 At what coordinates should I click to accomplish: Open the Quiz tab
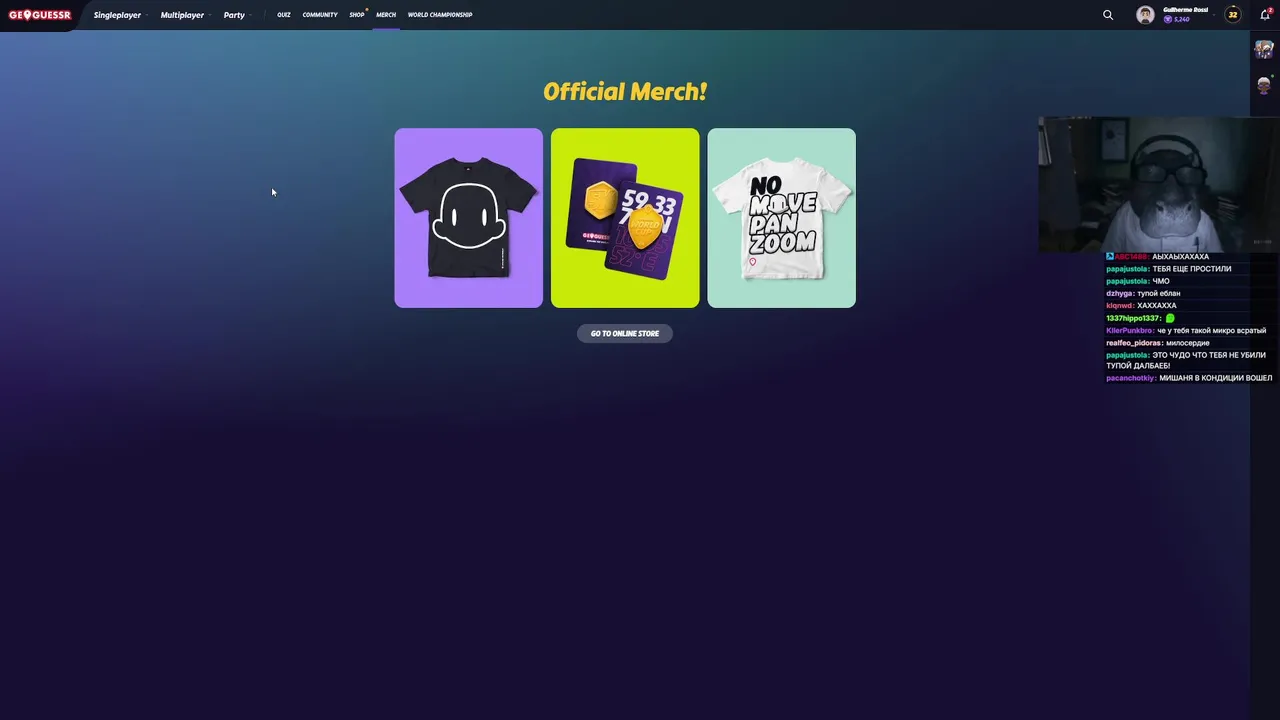point(284,15)
